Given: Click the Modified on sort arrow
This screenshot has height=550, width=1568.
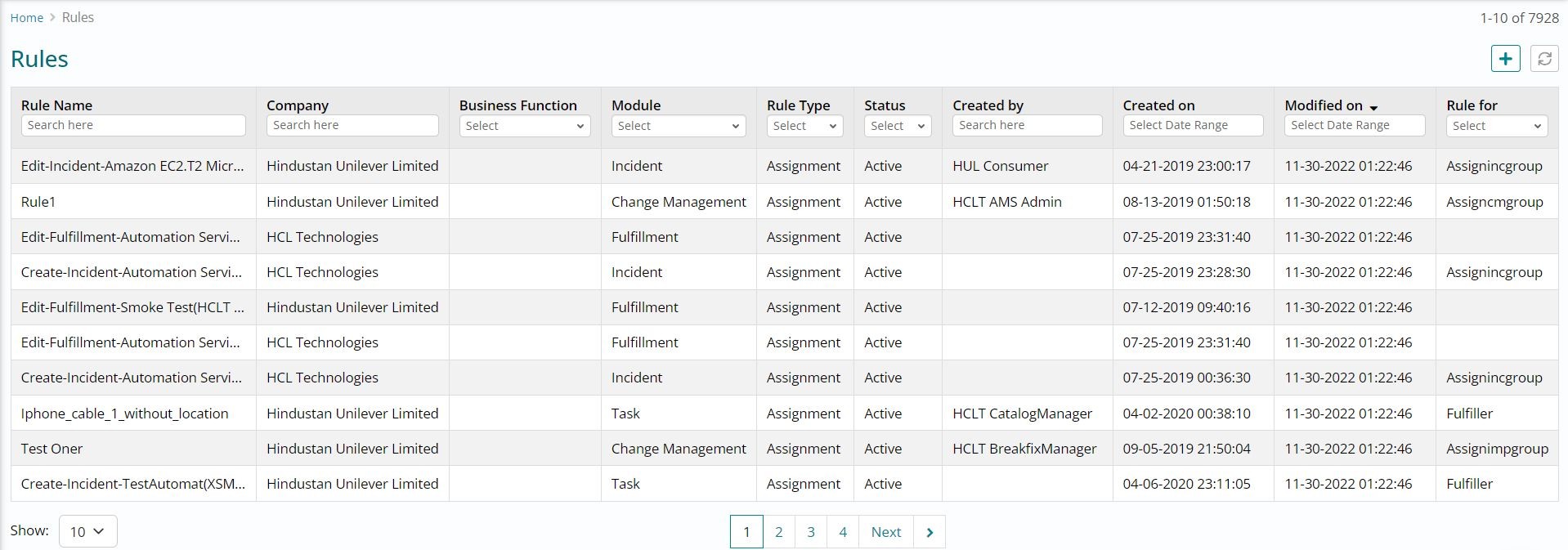Looking at the screenshot, I should pos(1373,107).
